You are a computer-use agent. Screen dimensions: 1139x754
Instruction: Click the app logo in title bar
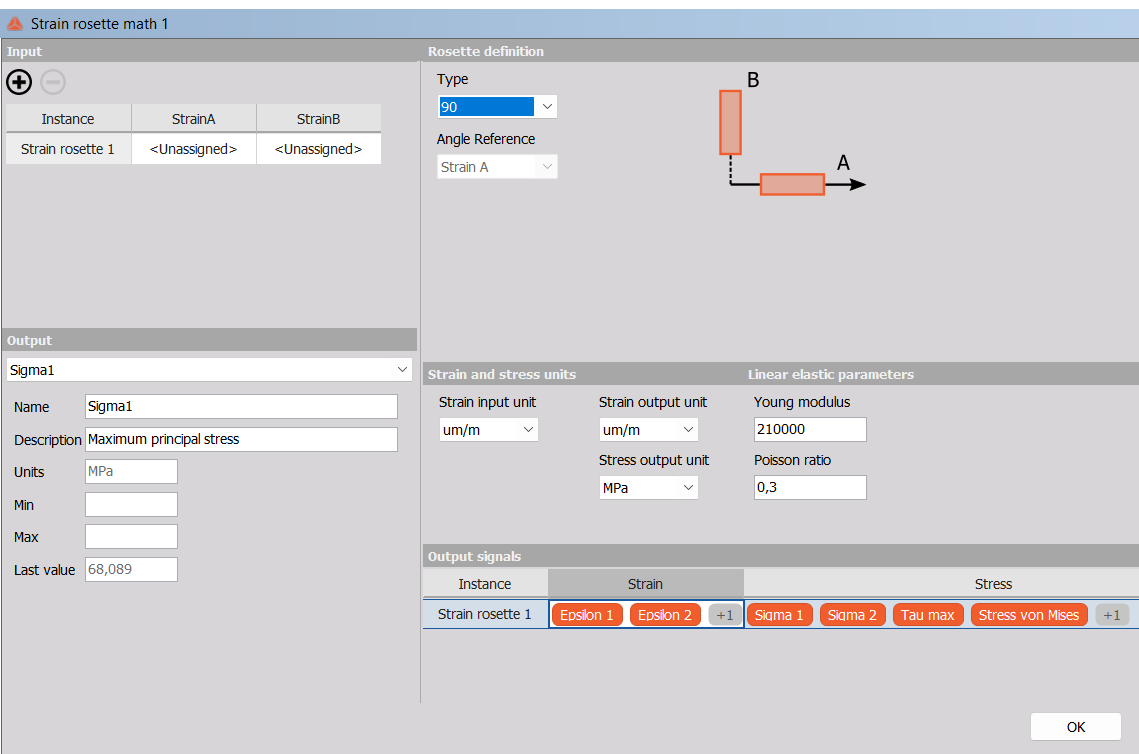pos(15,24)
